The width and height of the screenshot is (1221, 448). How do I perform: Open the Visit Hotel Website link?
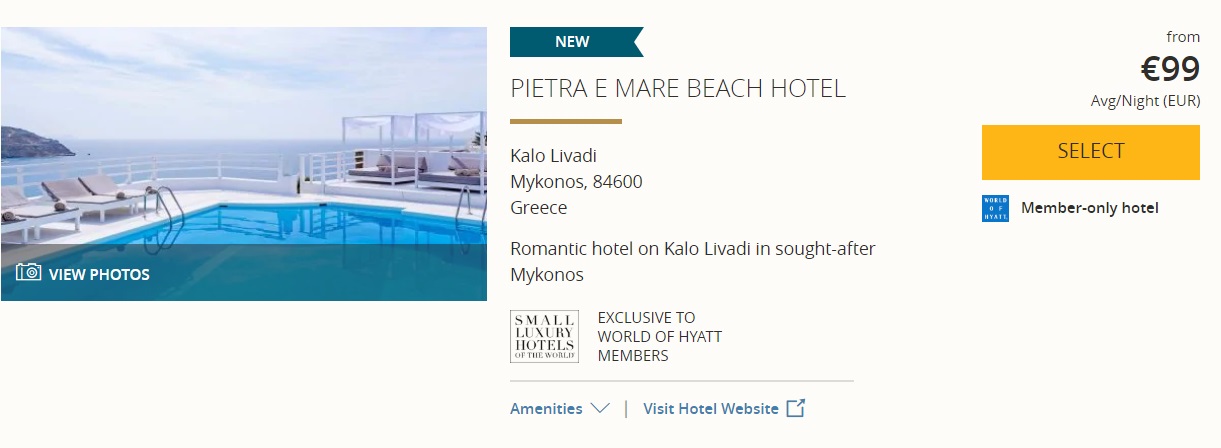point(710,408)
